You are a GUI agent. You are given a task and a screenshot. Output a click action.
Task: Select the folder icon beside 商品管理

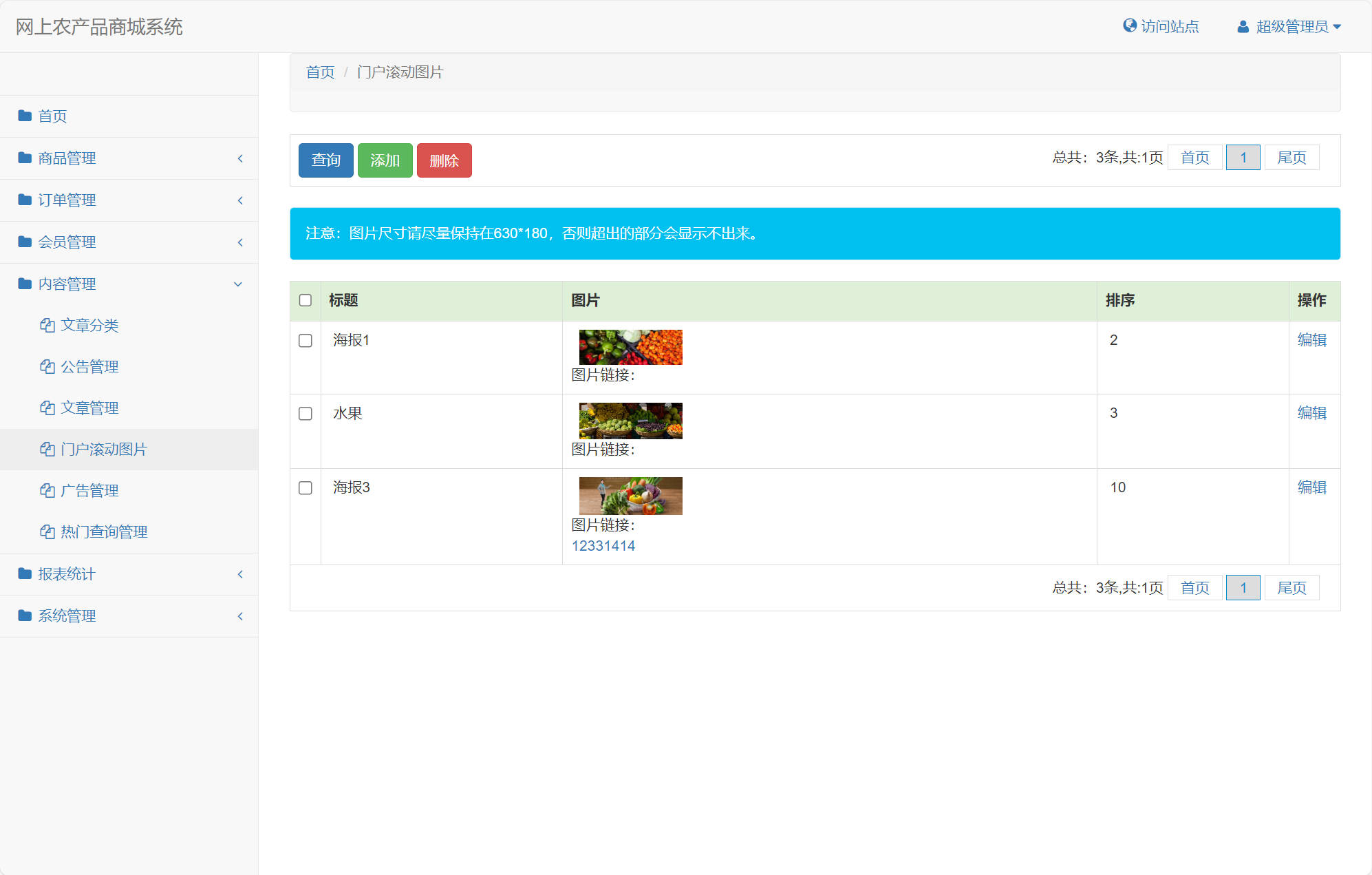coord(24,158)
